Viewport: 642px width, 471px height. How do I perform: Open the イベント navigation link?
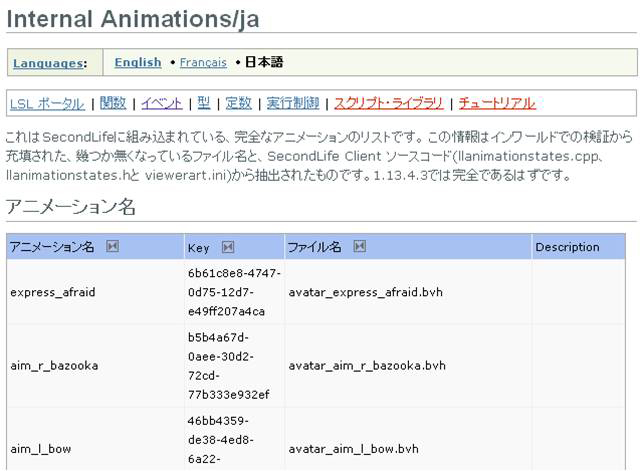pyautogui.click(x=161, y=103)
